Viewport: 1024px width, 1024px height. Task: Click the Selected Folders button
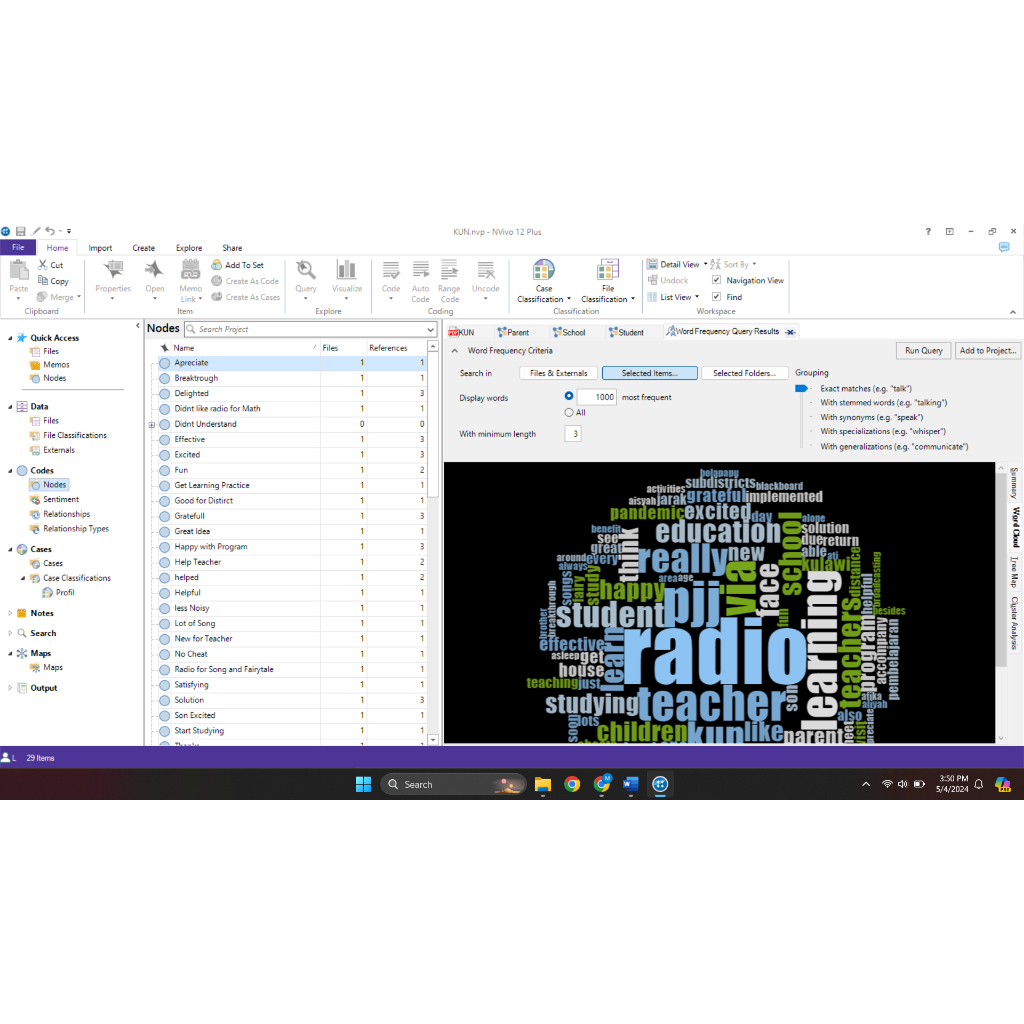pyautogui.click(x=744, y=373)
